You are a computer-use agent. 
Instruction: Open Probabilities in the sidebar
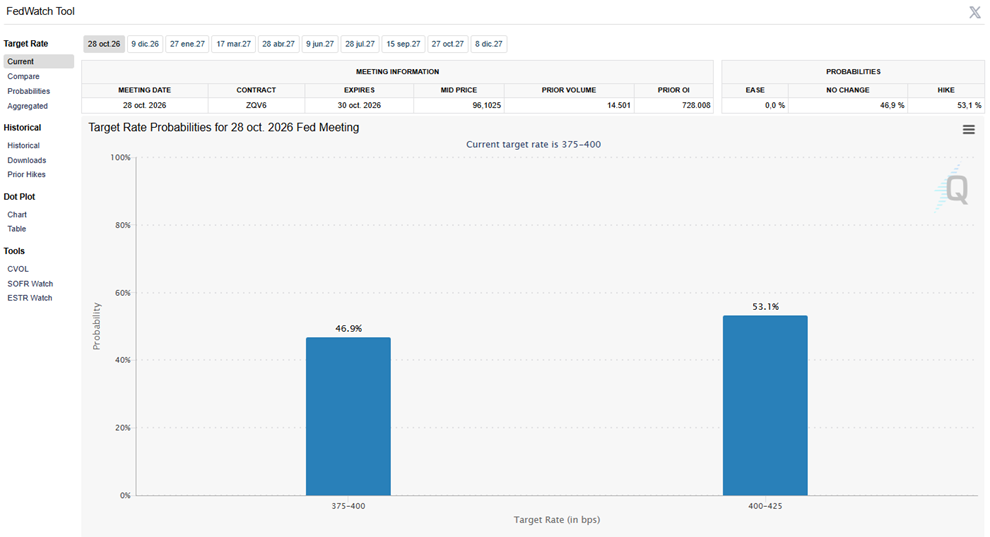tap(28, 91)
